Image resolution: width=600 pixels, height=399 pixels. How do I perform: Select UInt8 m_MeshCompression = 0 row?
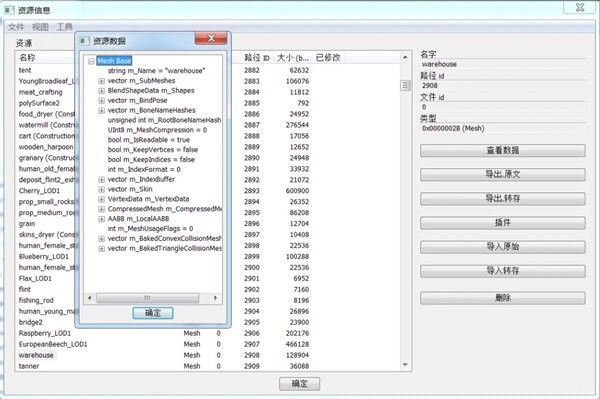(x=157, y=130)
